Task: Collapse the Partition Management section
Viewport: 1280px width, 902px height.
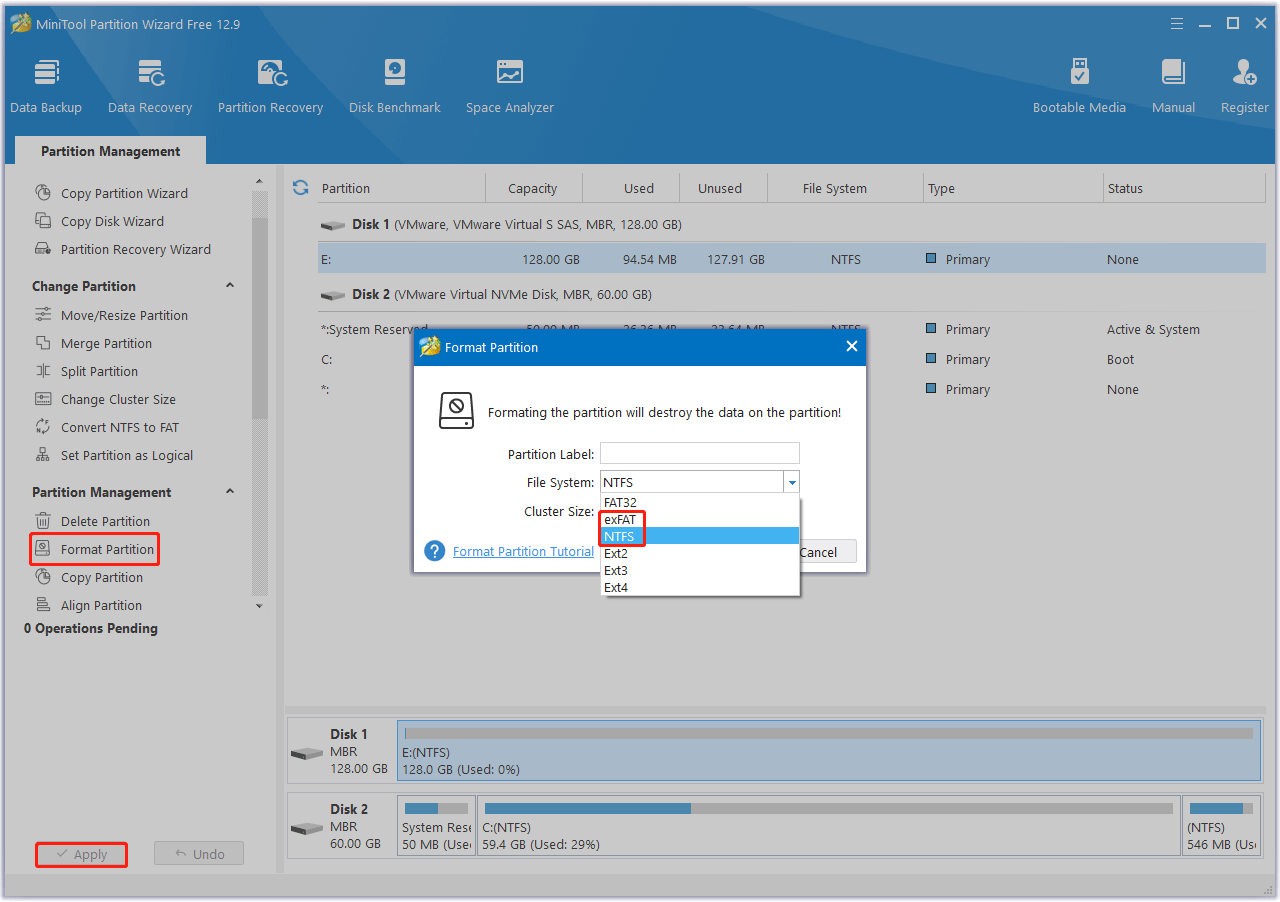Action: click(229, 491)
